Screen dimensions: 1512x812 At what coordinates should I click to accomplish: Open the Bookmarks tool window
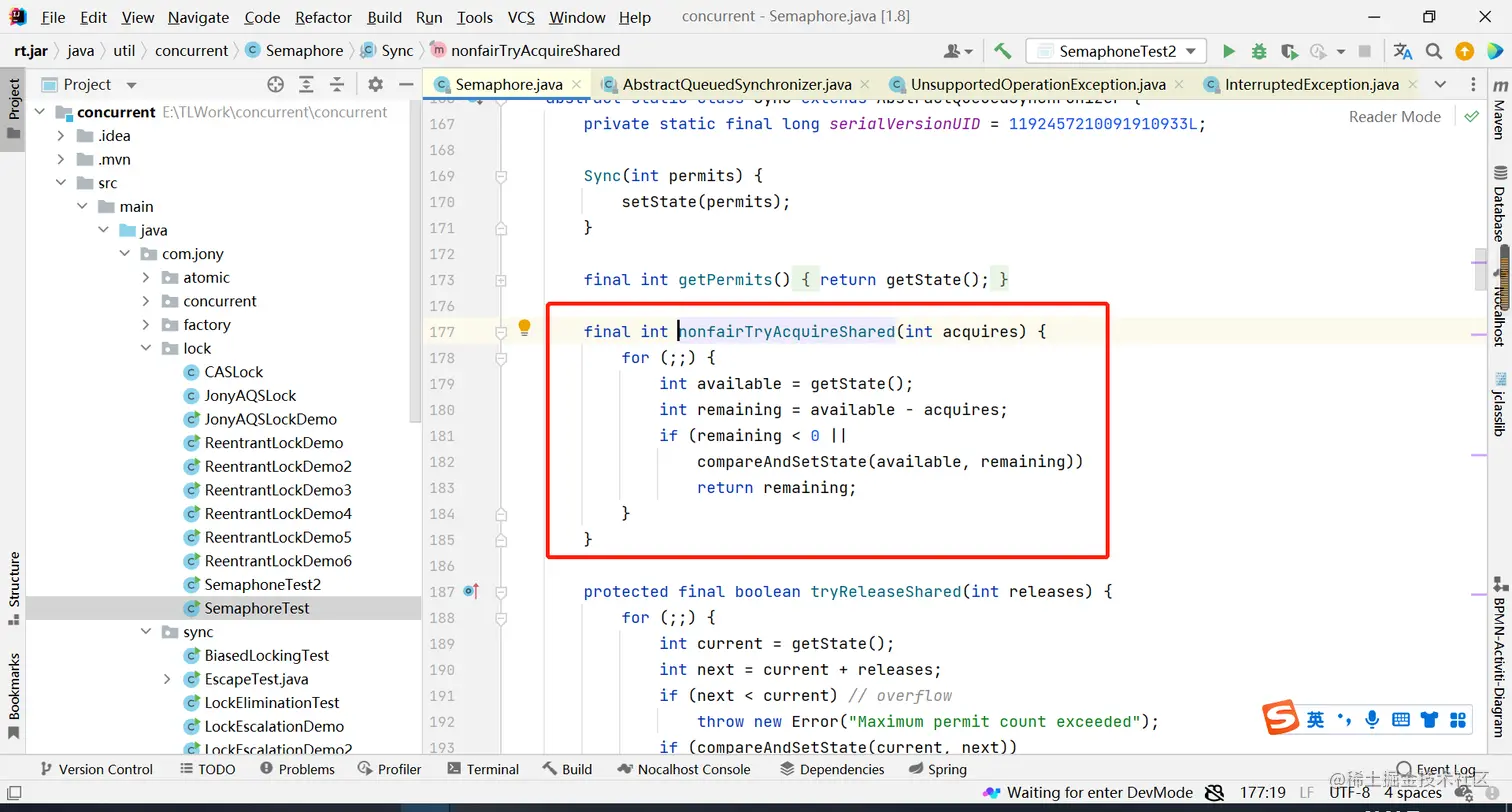(14, 696)
